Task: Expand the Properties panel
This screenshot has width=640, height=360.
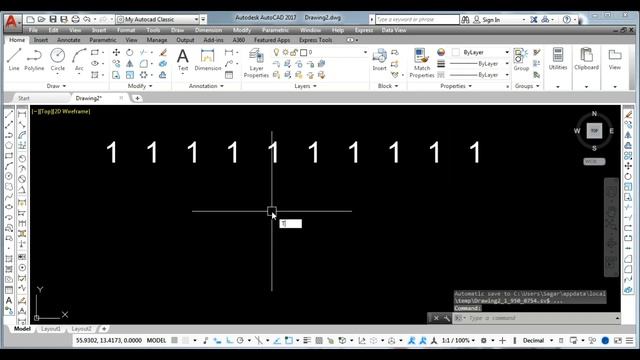Action: point(456,86)
